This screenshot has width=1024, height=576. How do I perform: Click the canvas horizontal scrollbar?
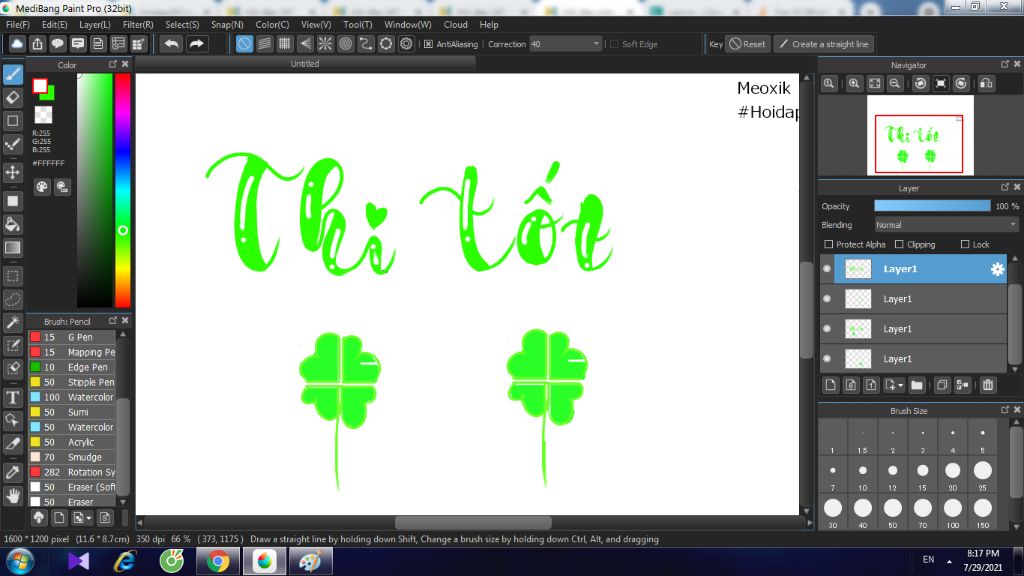473,522
